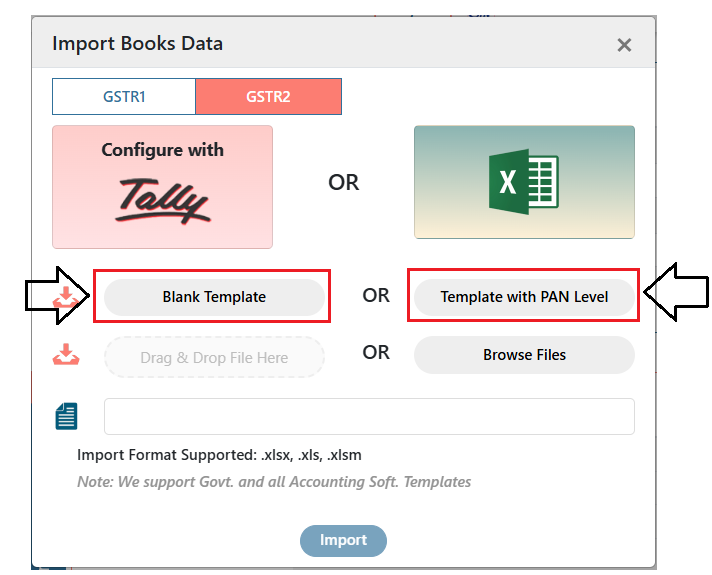Click the Tally logo
The height and width of the screenshot is (575, 712).
coord(163,201)
